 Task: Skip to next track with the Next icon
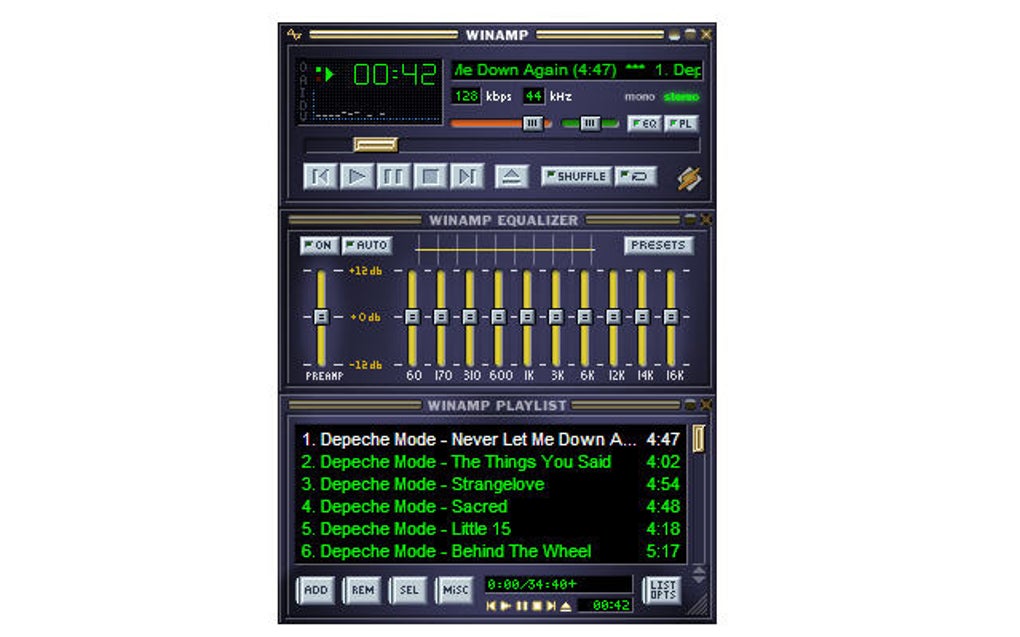(466, 177)
